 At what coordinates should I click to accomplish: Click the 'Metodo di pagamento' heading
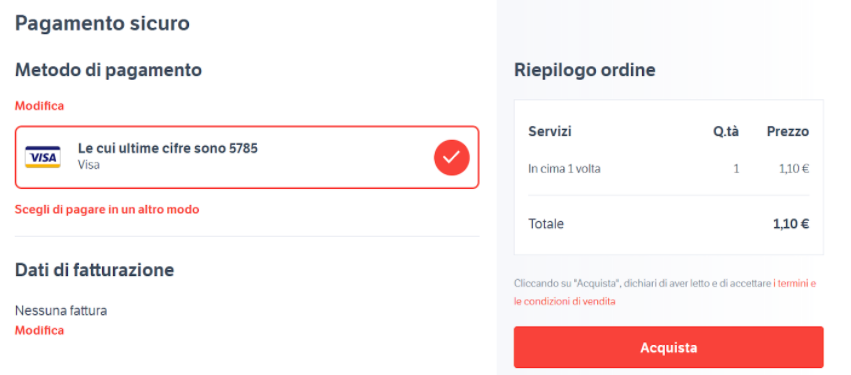click(x=108, y=70)
